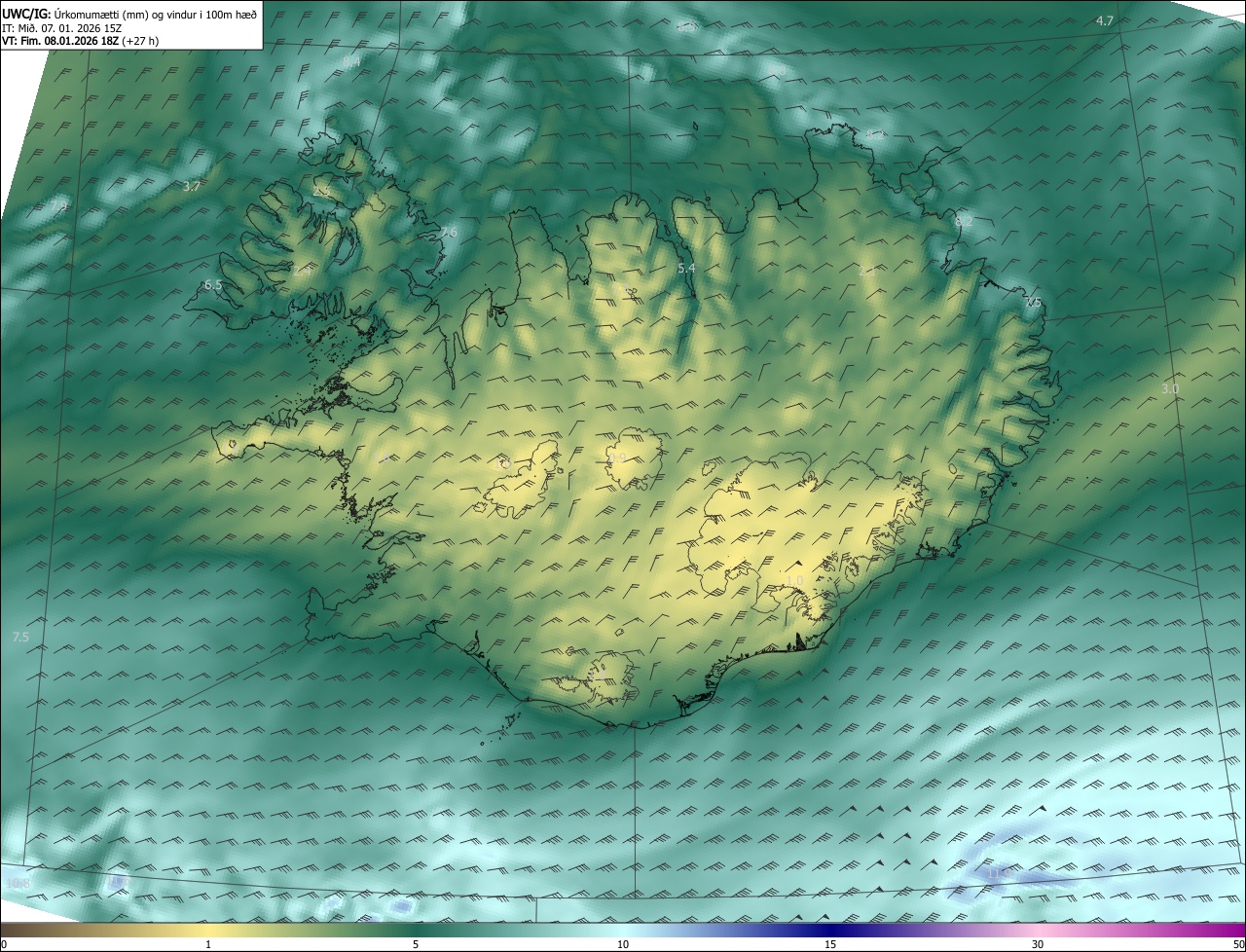
Task: Click the '5' tick on the colour scale
Action: tap(416, 945)
